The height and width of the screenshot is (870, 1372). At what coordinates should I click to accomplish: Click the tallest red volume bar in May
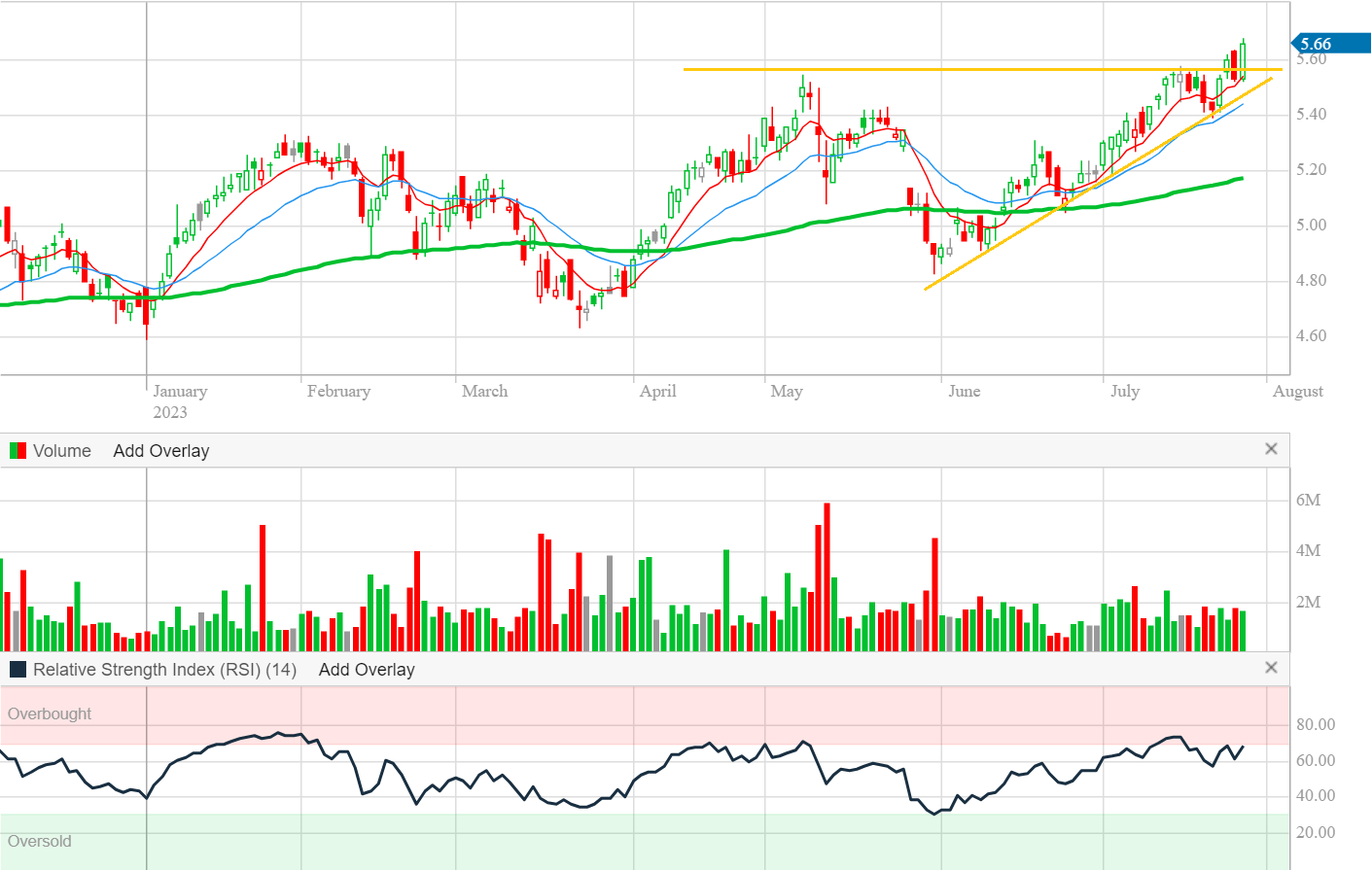(827, 577)
